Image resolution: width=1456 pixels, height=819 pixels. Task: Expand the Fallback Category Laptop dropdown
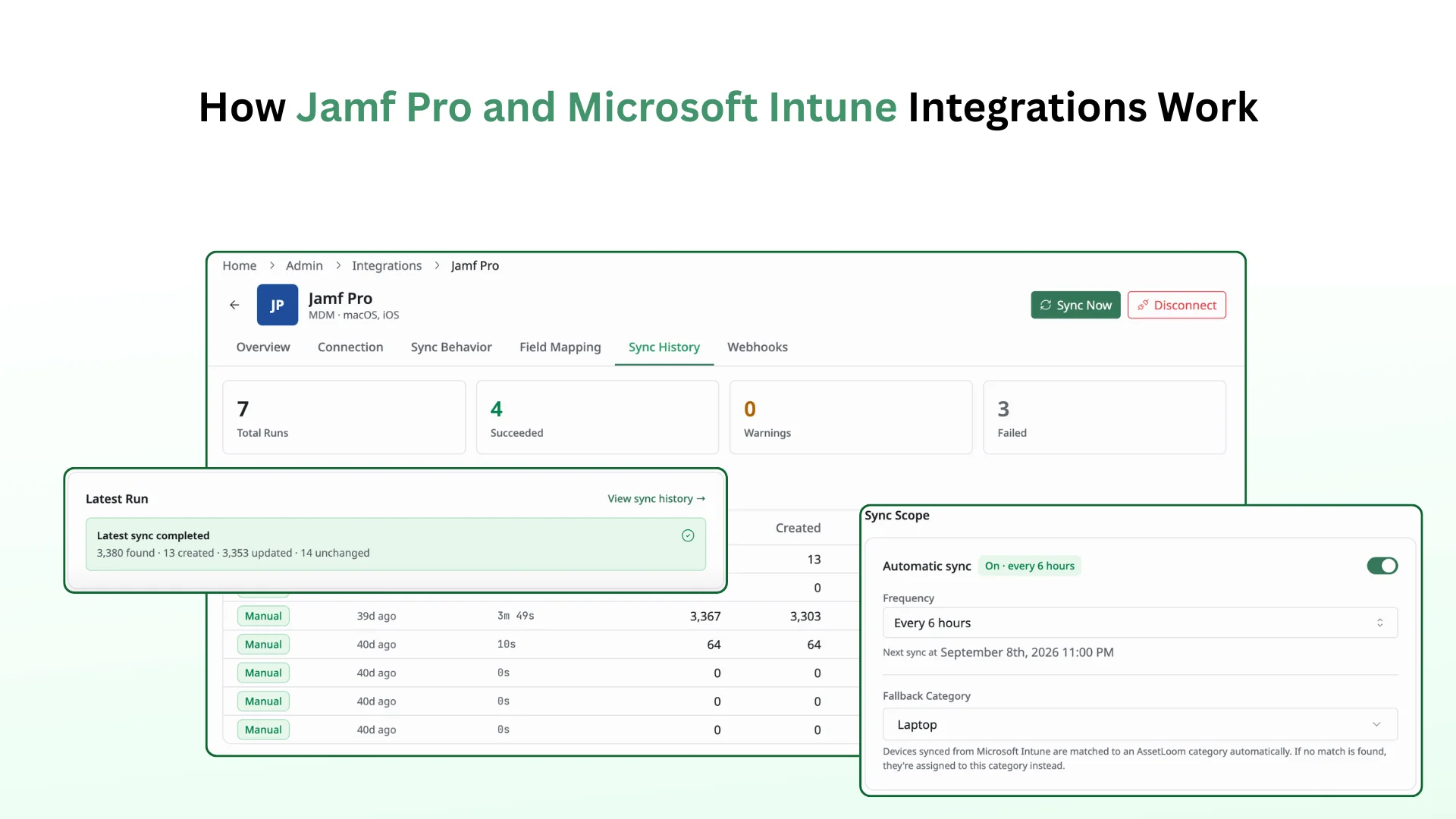(x=1140, y=724)
